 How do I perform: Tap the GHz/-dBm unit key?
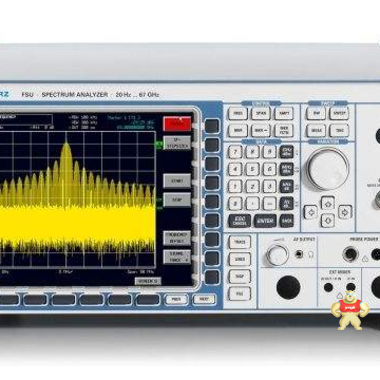click(286, 152)
